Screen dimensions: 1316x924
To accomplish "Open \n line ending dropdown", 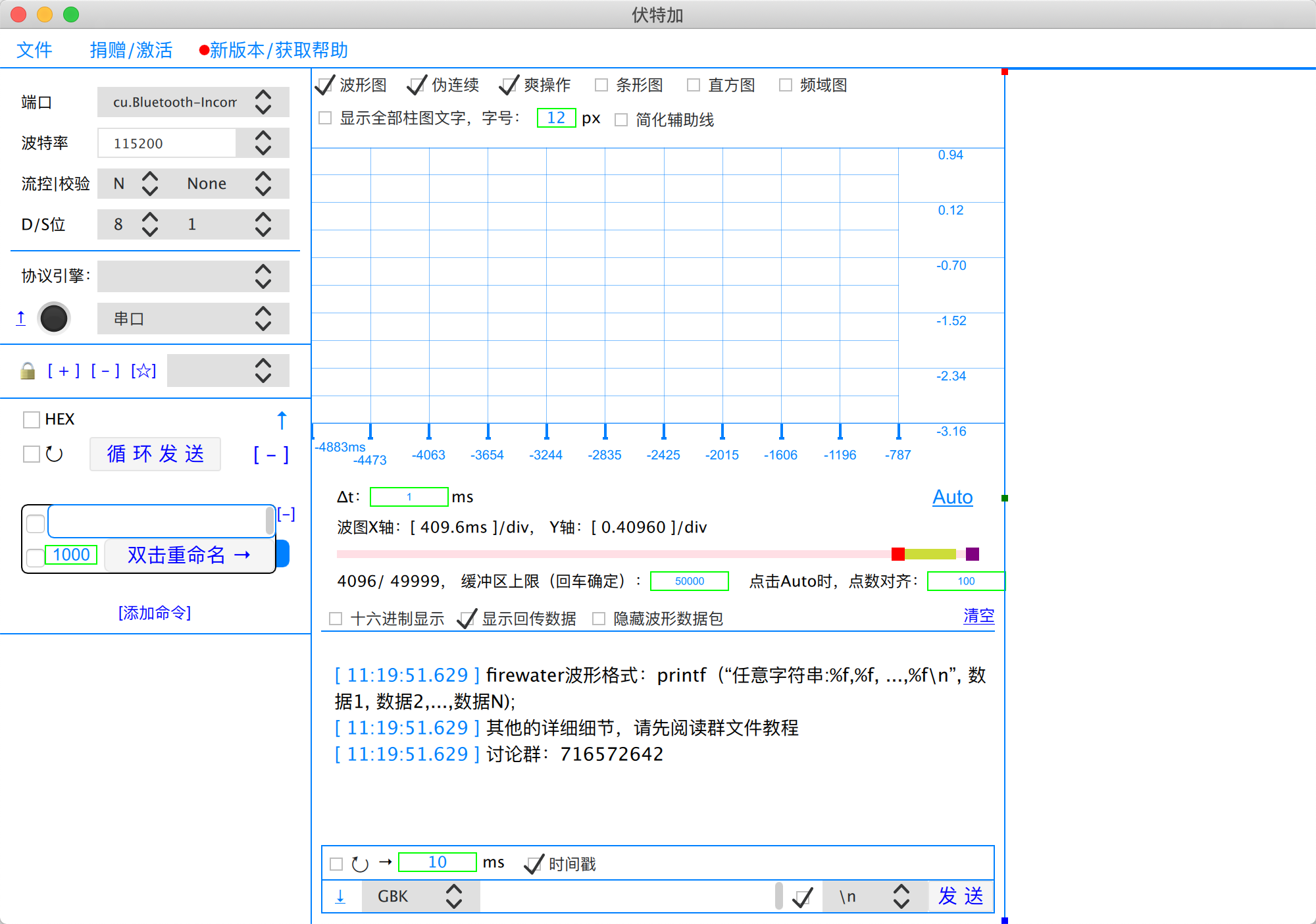I will click(x=875, y=896).
